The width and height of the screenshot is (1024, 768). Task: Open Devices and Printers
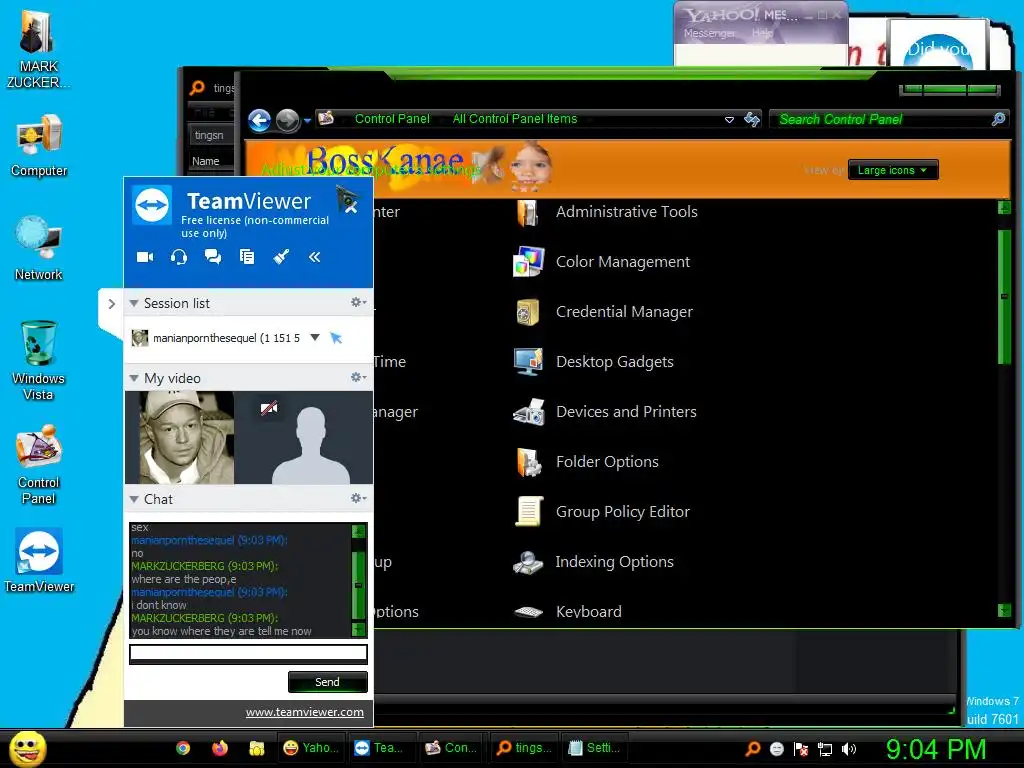[606, 412]
